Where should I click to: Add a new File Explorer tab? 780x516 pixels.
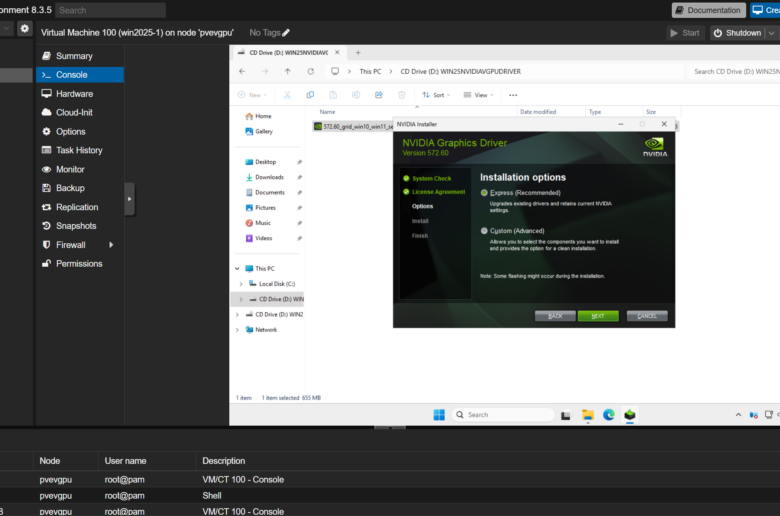[358, 52]
